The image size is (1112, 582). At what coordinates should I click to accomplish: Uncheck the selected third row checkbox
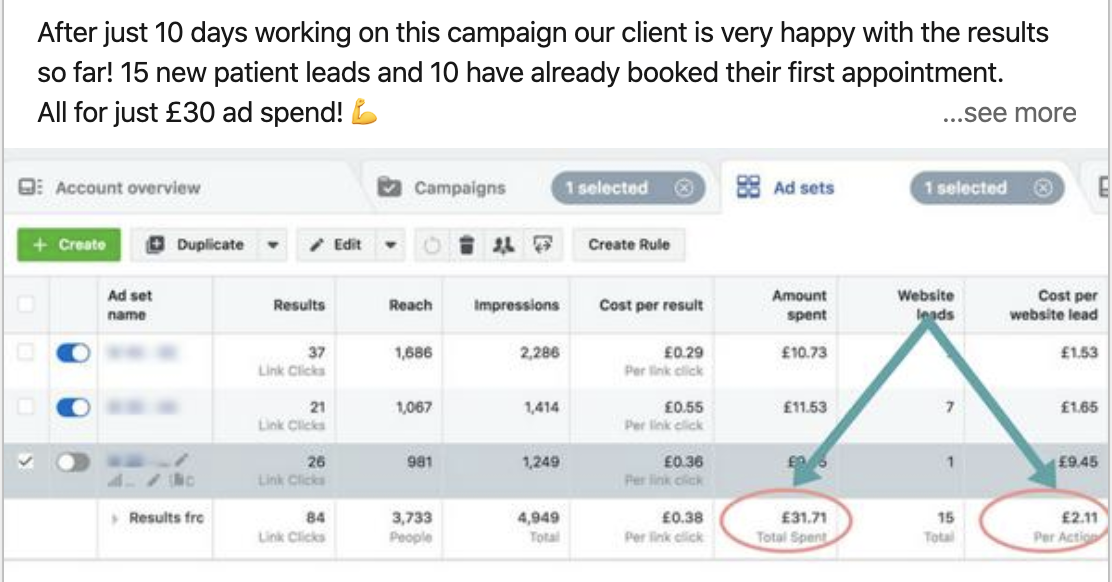[x=26, y=461]
